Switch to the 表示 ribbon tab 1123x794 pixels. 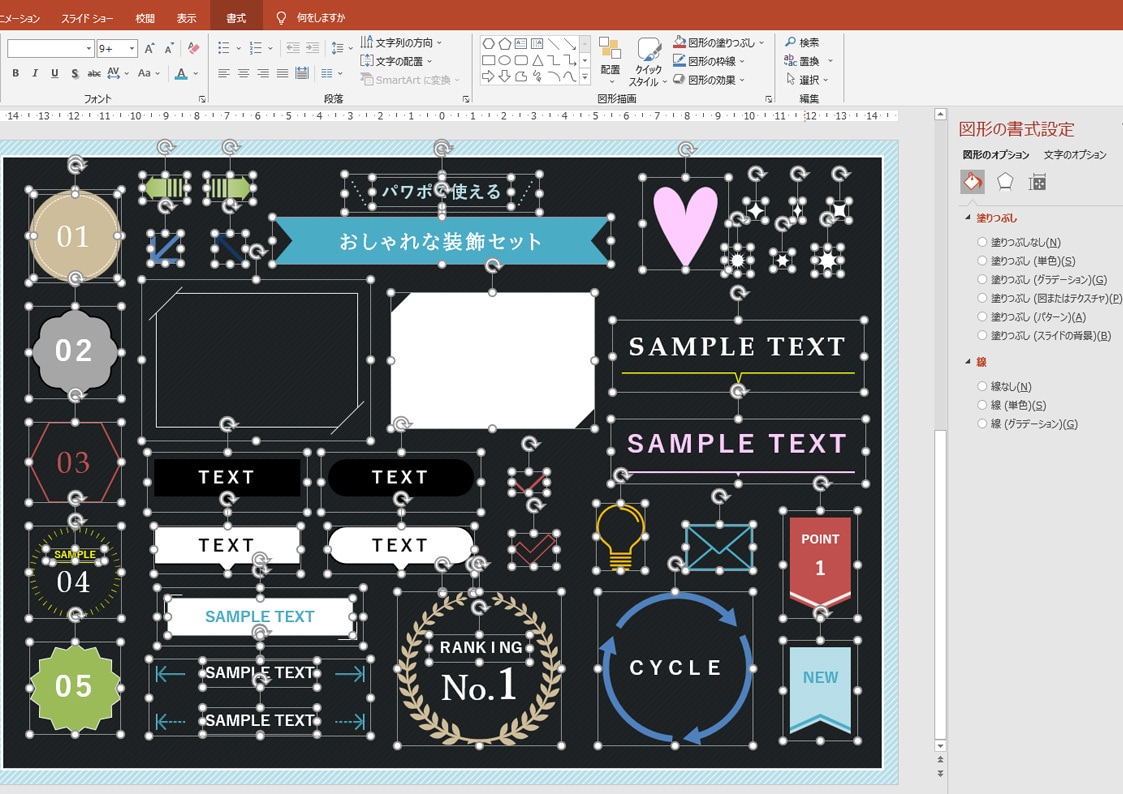(186, 18)
